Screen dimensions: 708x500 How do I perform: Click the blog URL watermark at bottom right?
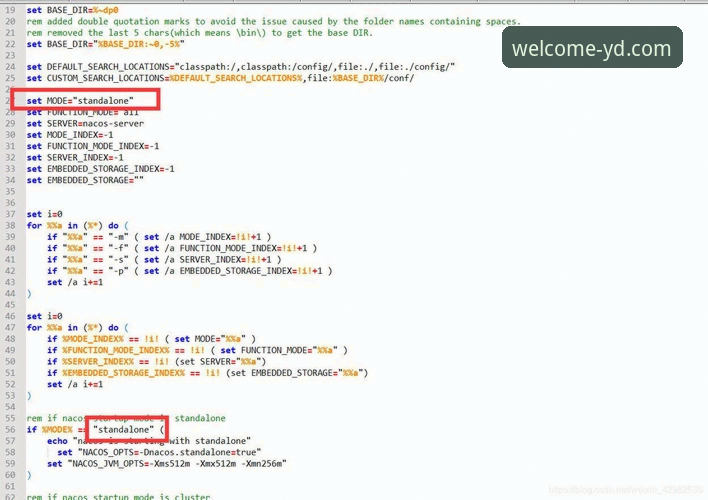625,490
